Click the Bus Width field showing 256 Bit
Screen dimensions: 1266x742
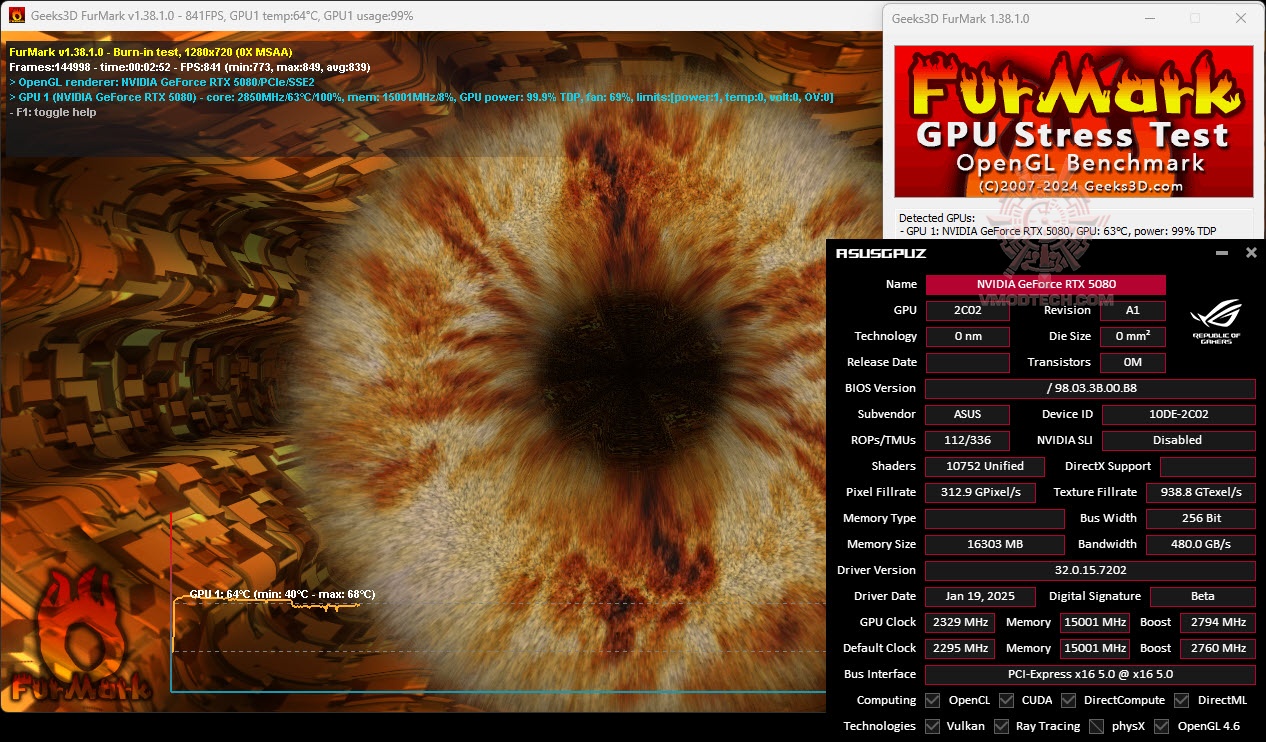tap(1200, 518)
